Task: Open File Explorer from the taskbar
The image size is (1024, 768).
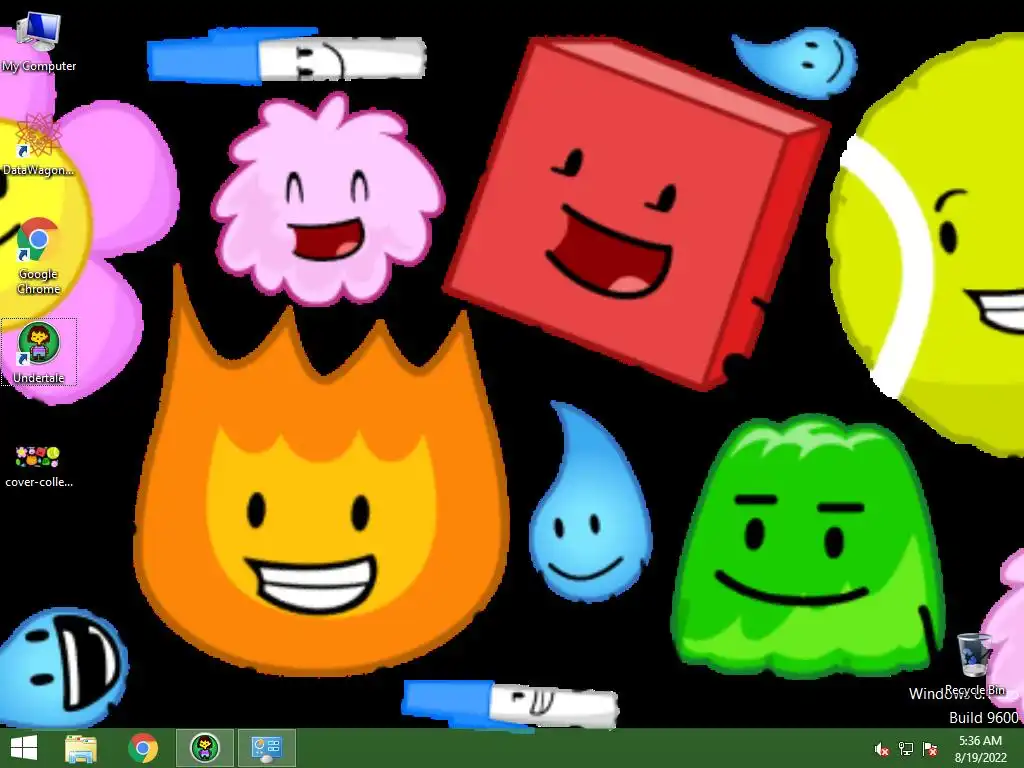Action: pyautogui.click(x=81, y=748)
